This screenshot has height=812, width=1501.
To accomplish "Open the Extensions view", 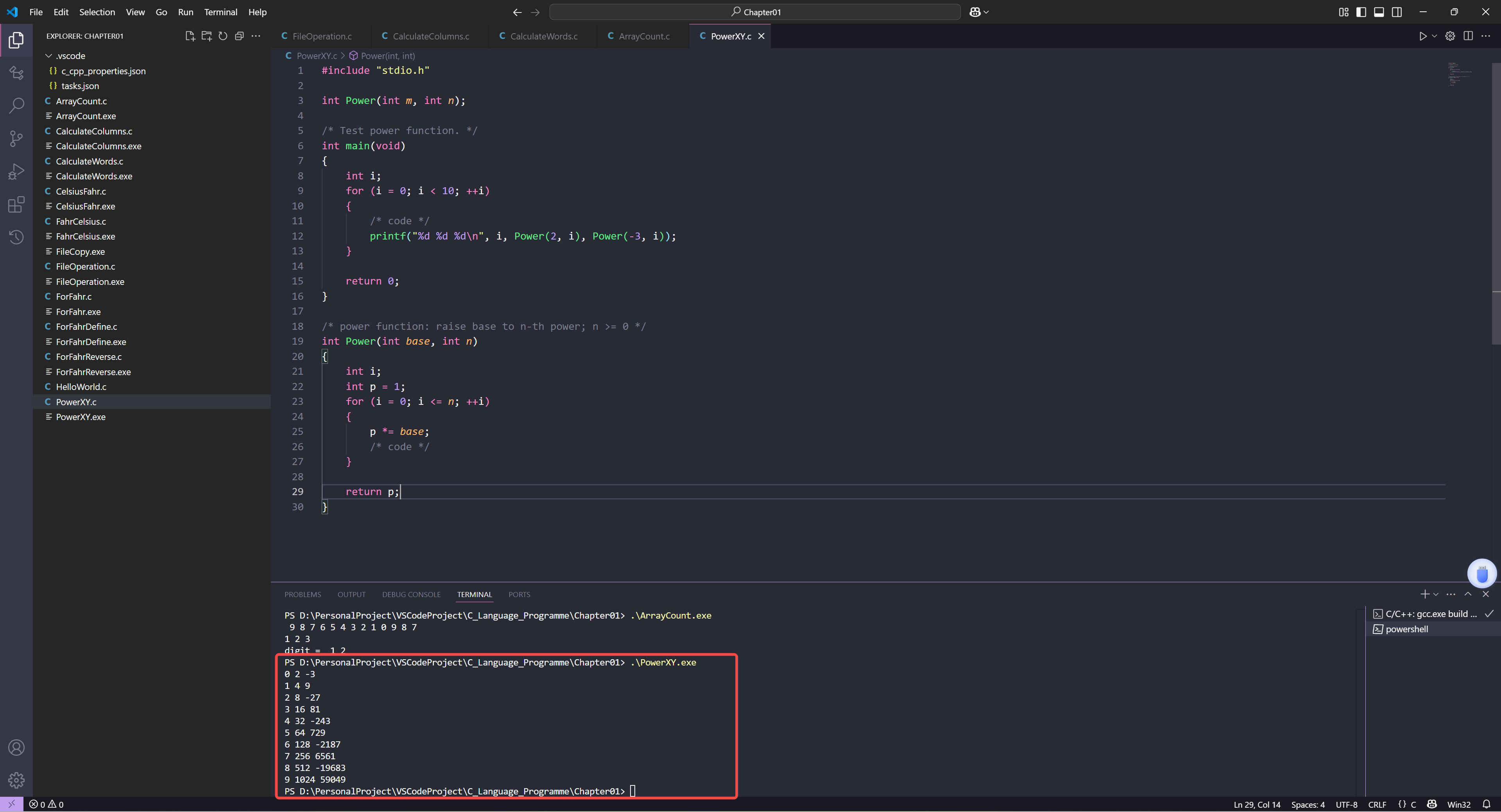I will pos(16,204).
